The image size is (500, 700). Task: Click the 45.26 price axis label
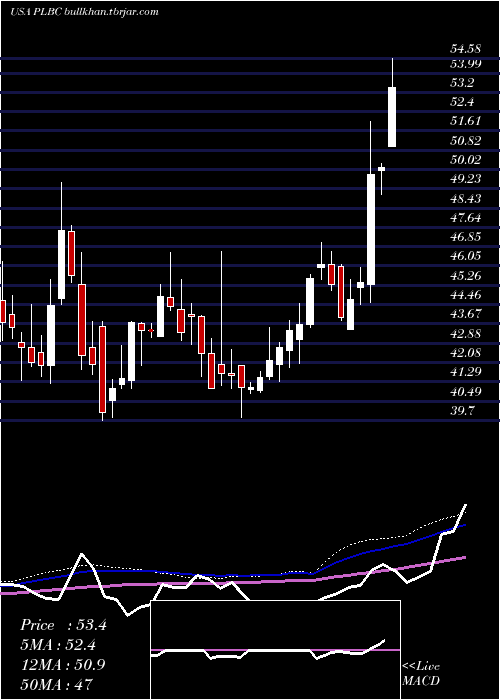pyautogui.click(x=465, y=276)
